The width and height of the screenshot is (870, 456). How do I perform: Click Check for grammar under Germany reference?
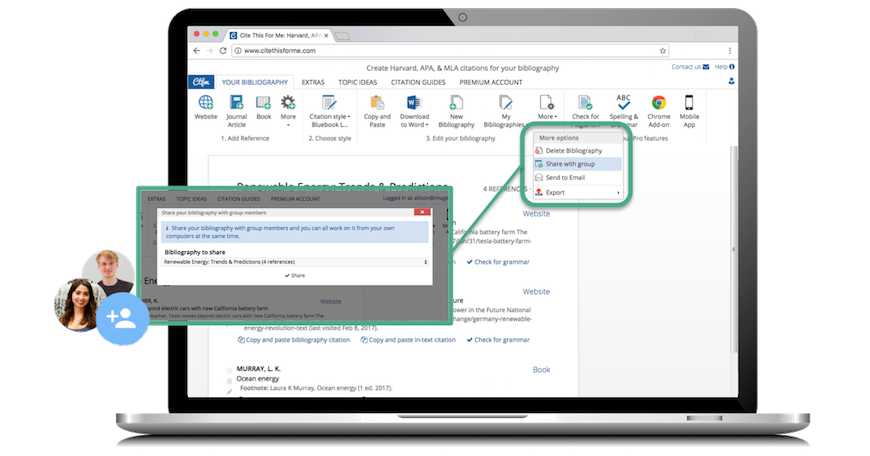[498, 340]
